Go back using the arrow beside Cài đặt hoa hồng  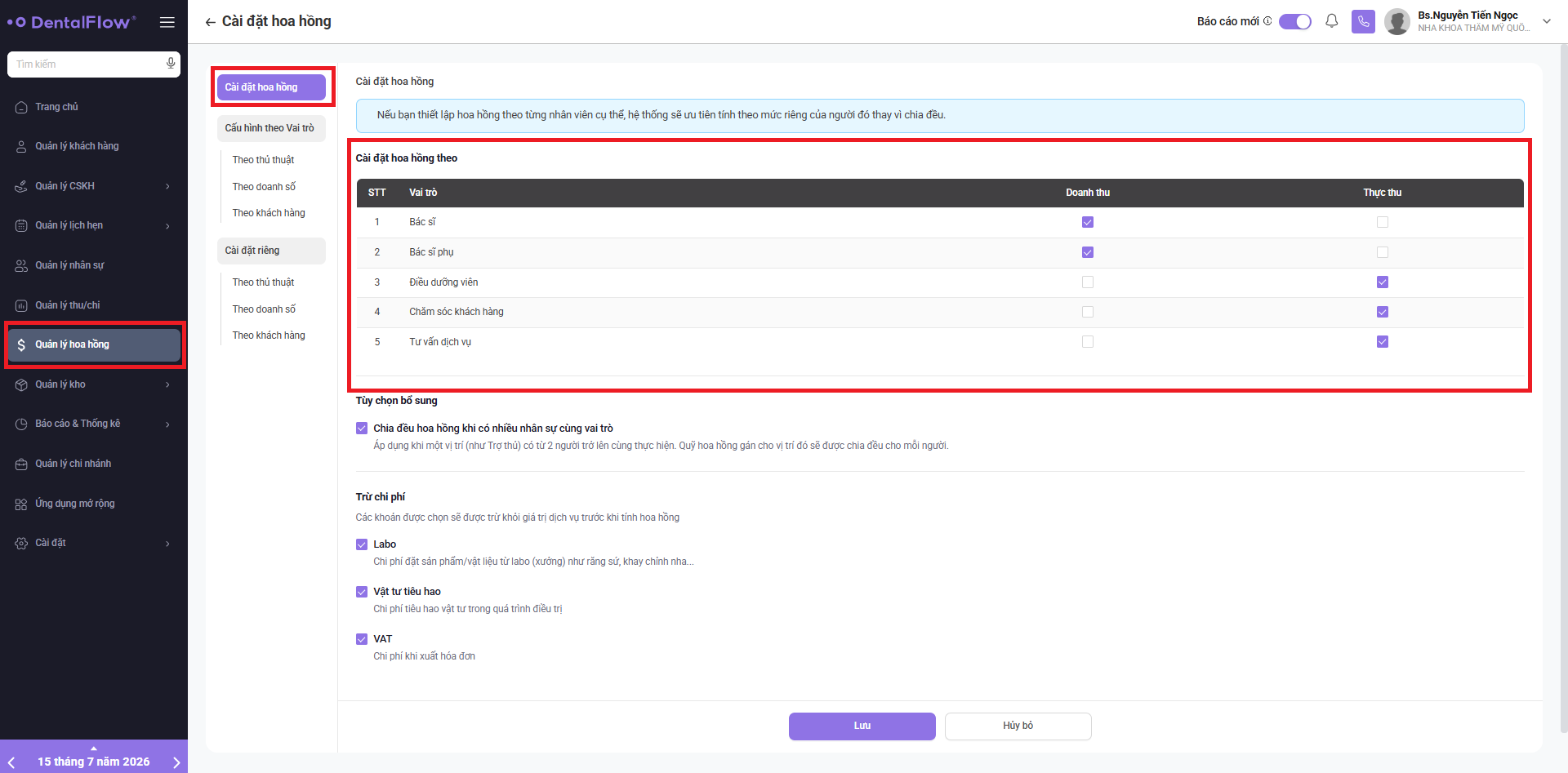(x=211, y=22)
